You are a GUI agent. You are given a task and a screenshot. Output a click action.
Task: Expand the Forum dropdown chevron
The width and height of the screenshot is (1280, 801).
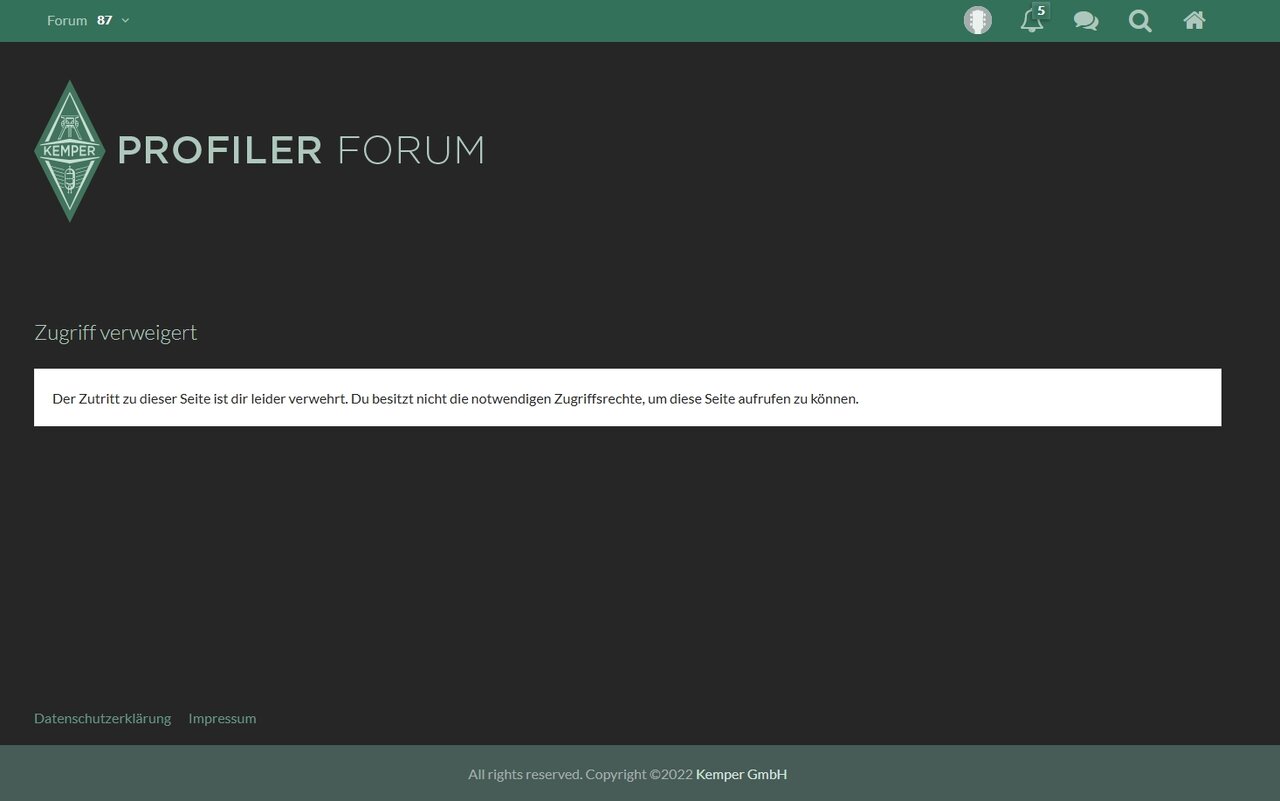(x=125, y=20)
